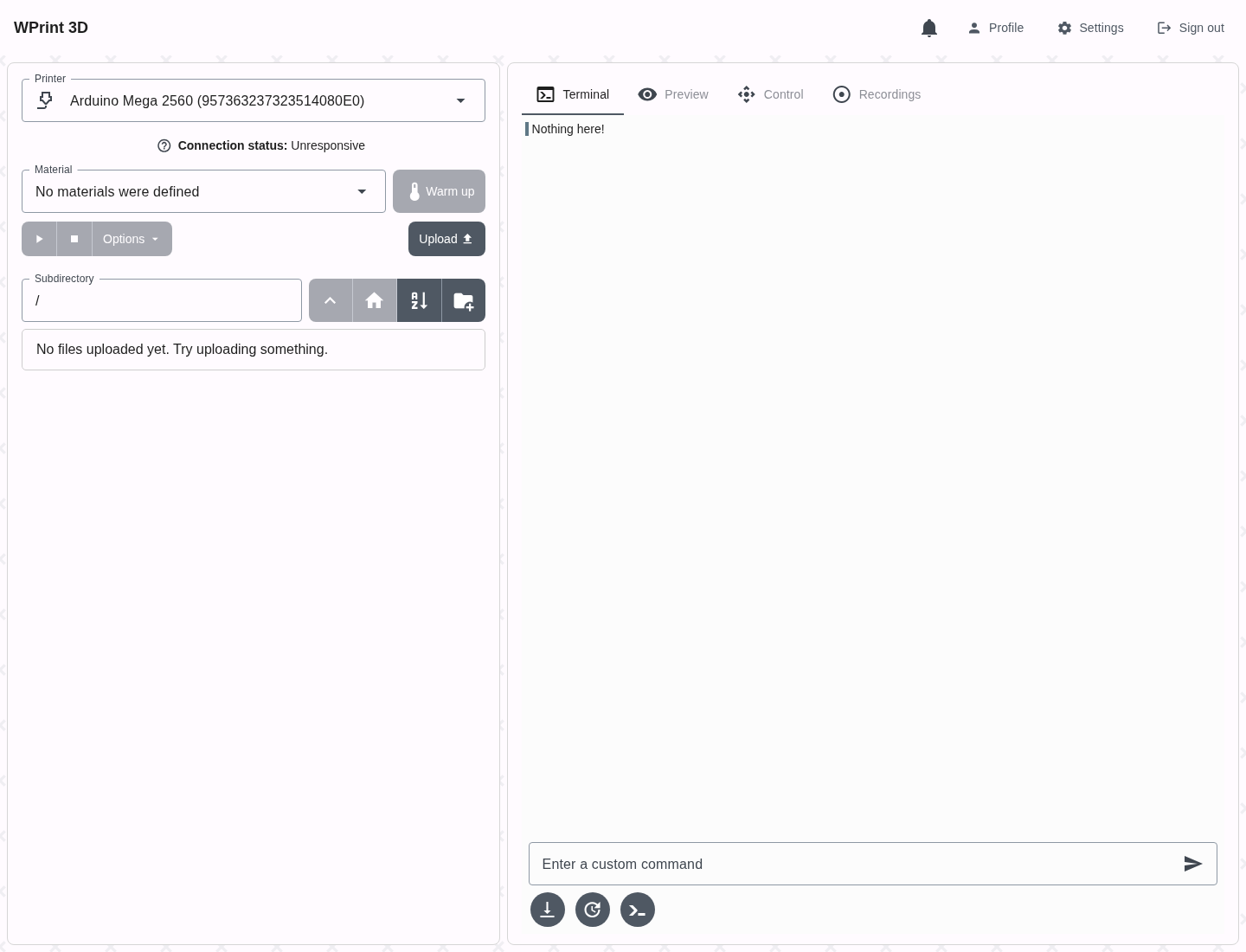Switch to the Terminal tab
The image size is (1246, 952).
[573, 94]
